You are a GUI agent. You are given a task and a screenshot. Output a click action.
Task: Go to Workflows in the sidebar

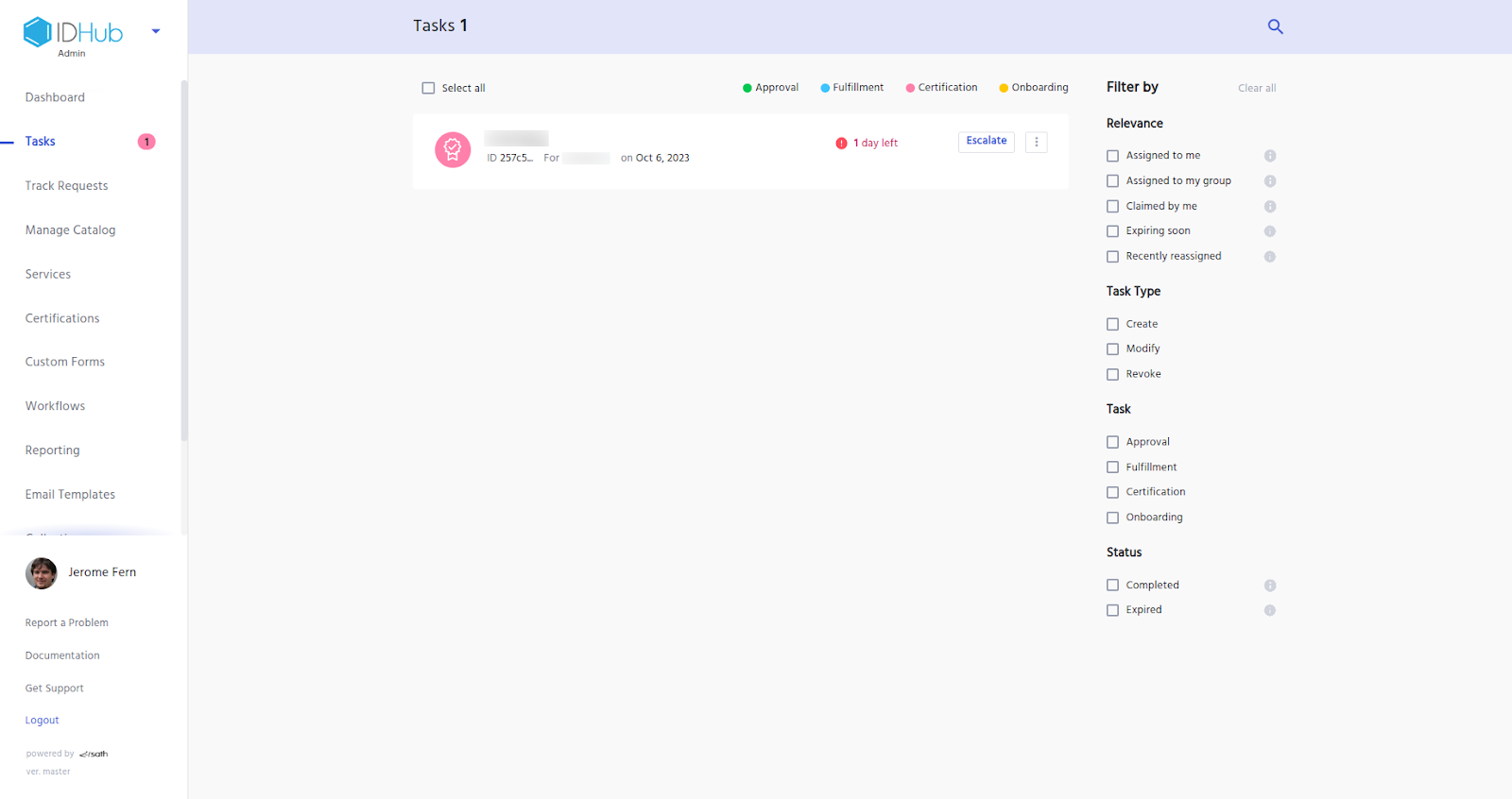(55, 406)
